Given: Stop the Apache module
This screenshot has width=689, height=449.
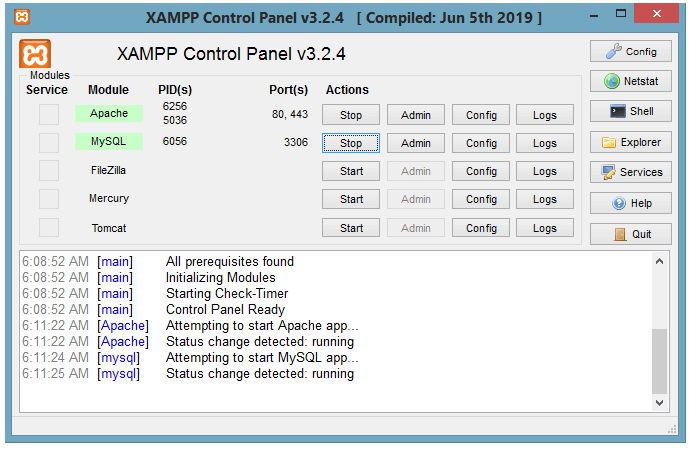Looking at the screenshot, I should (x=351, y=115).
